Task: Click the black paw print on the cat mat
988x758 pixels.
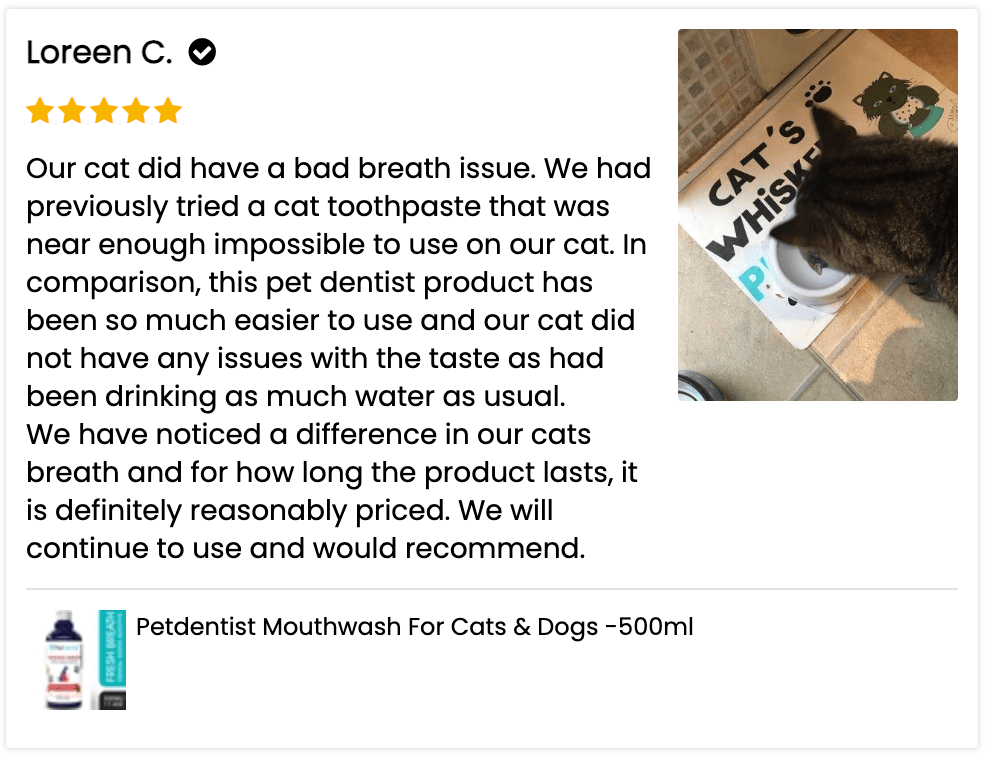Action: point(818,95)
